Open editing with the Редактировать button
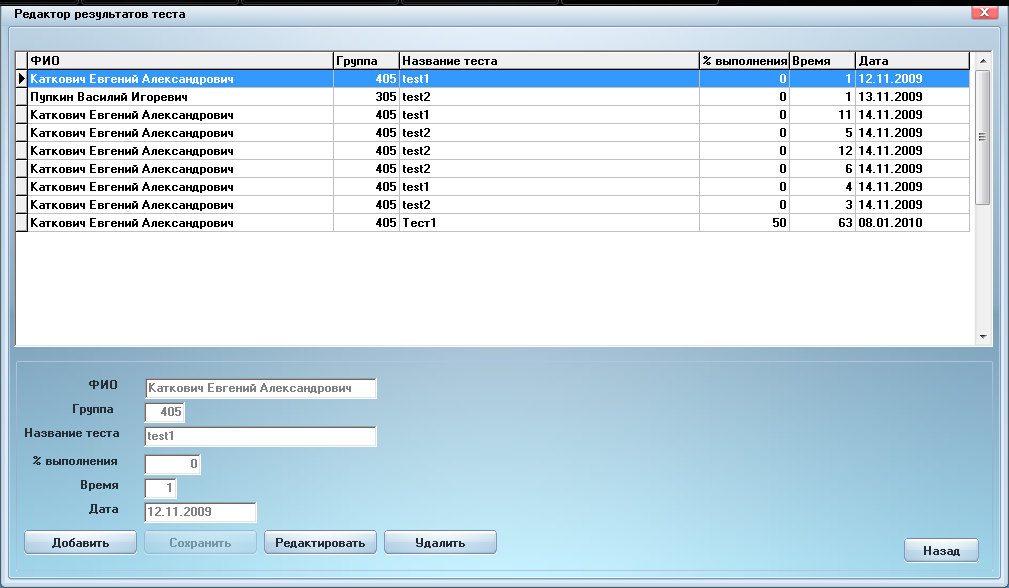 (x=320, y=542)
